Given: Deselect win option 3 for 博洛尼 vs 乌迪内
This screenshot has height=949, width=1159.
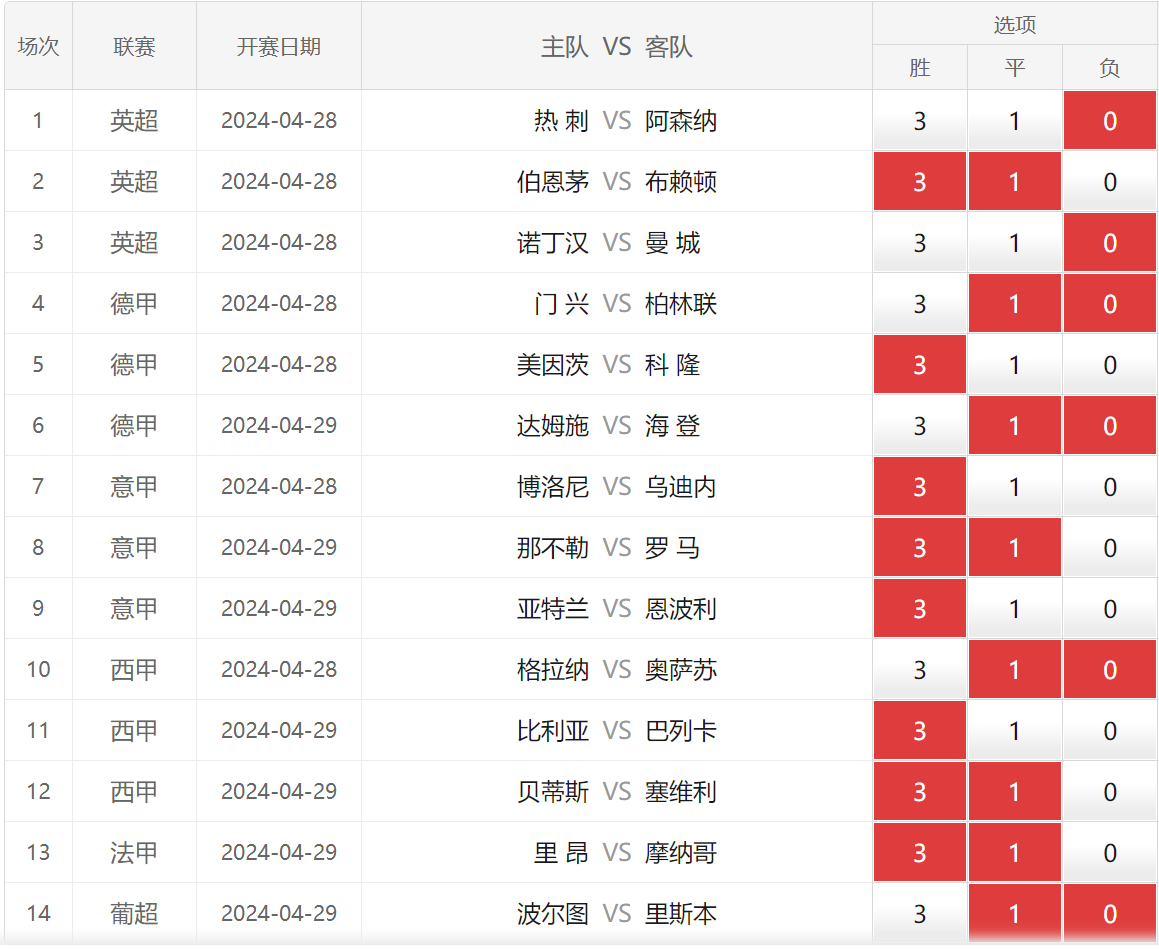Looking at the screenshot, I should pyautogui.click(x=920, y=486).
